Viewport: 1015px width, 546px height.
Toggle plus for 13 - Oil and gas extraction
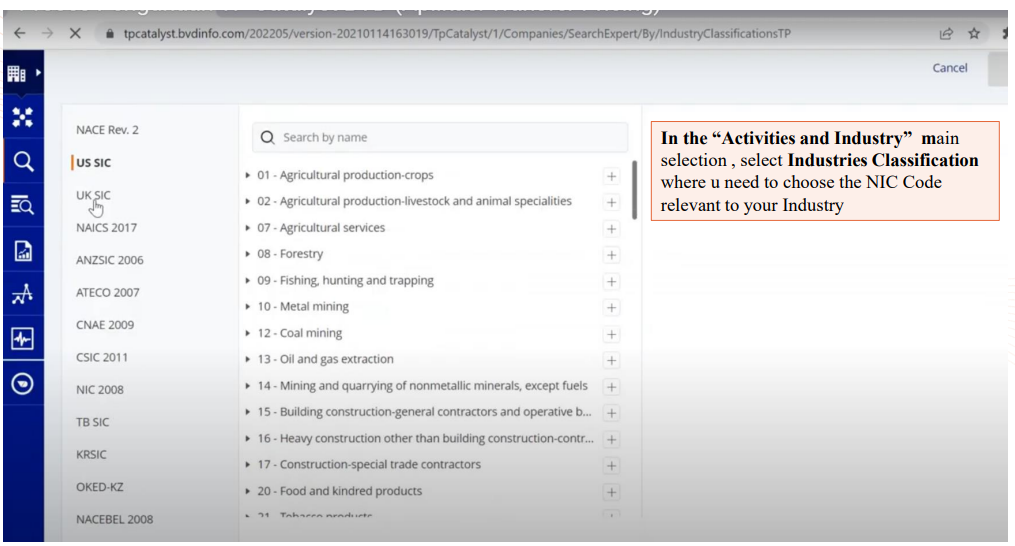point(611,361)
